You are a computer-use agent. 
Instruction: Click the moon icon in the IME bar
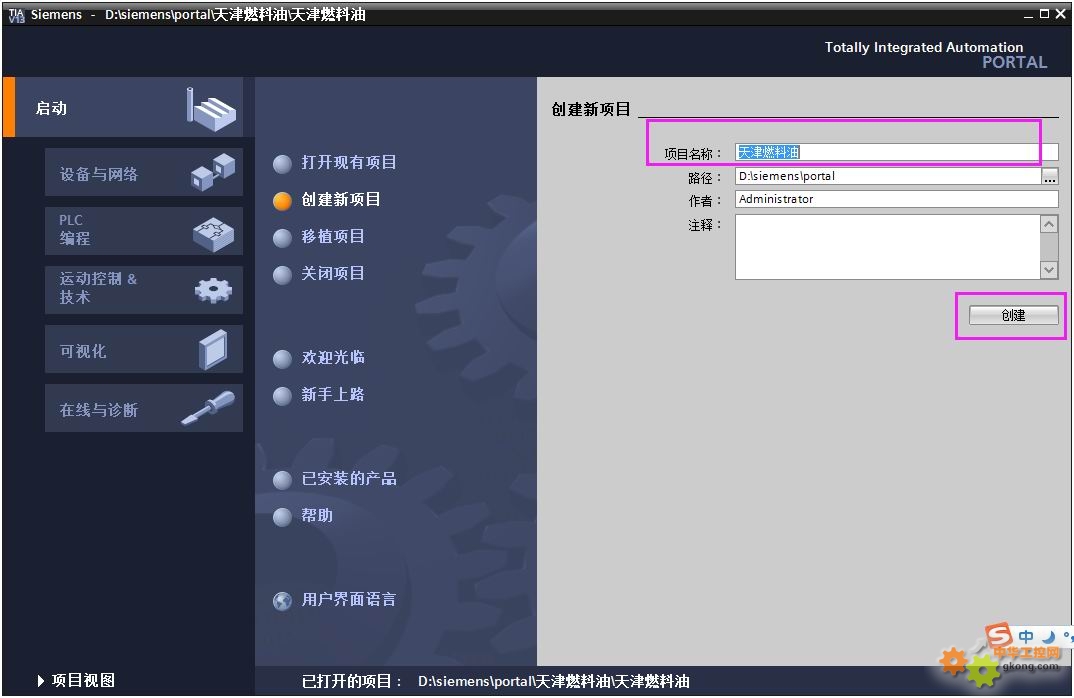point(1048,636)
